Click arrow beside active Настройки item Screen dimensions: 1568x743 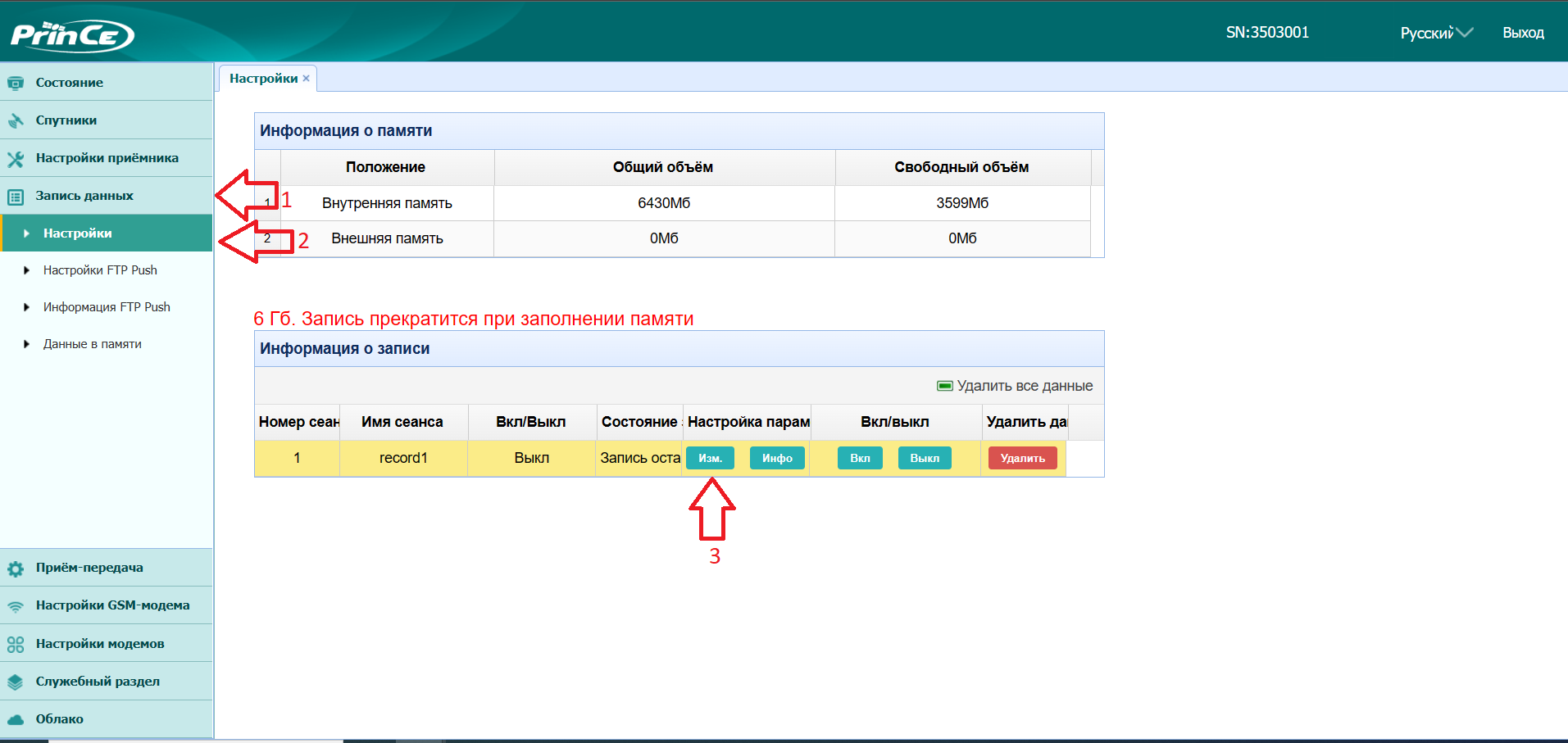[x=26, y=233]
